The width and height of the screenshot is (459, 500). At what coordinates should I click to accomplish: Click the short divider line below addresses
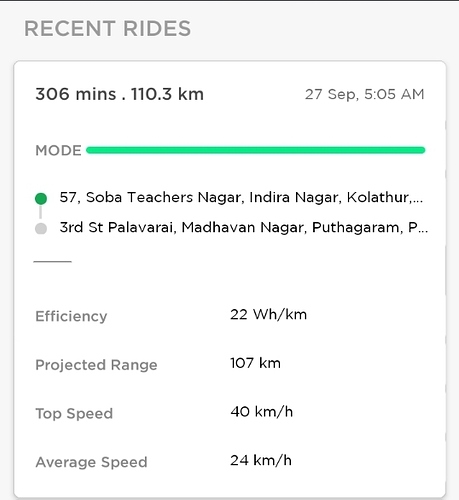tap(53, 262)
